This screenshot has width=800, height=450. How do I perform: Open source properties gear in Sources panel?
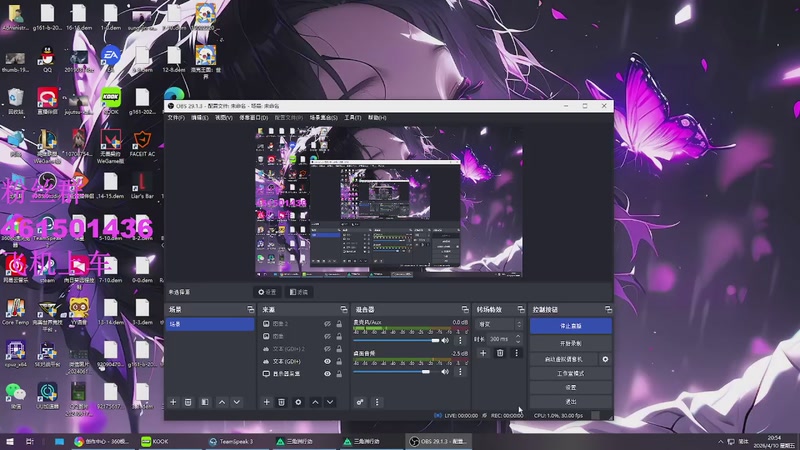[298, 402]
